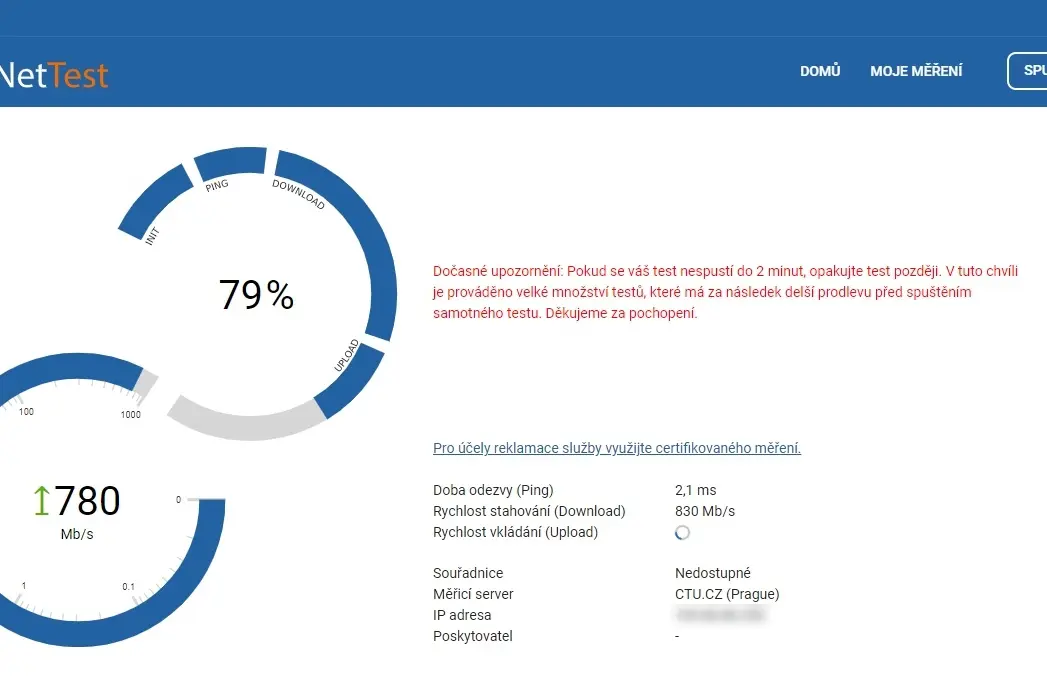Screen dimensions: 1047x698
Task: Open MOJE MĚŘENÍ menu item
Action: 916,71
